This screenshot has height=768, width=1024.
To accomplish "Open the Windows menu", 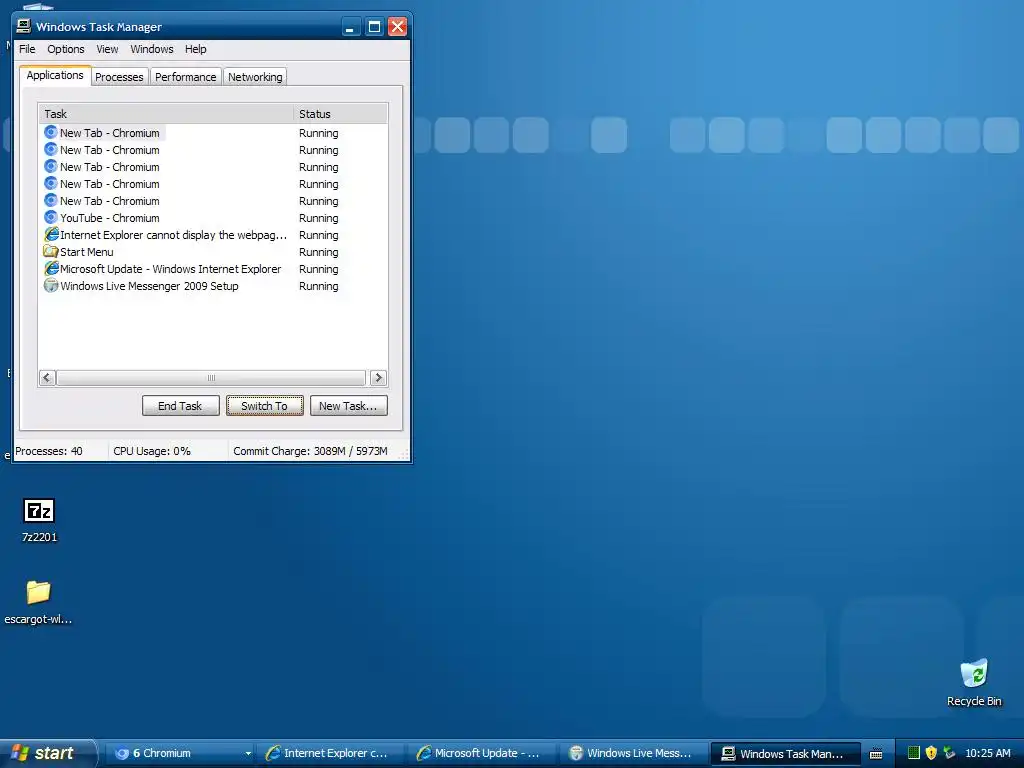I will click(x=152, y=49).
